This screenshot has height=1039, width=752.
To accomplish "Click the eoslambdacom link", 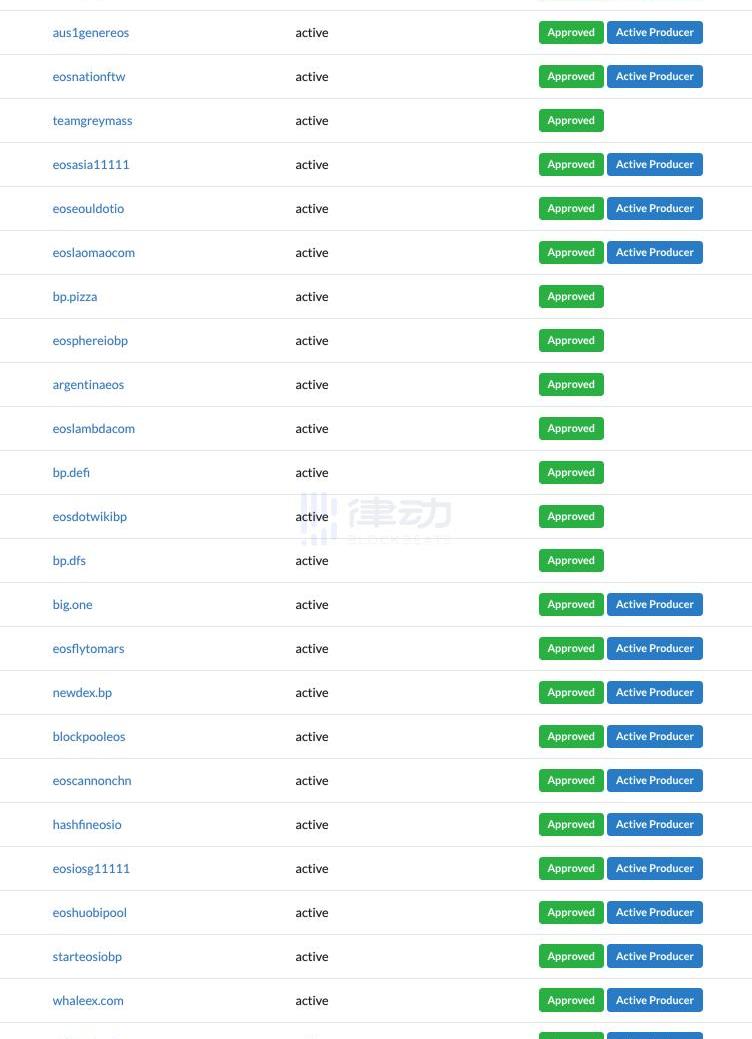I will pos(93,429).
